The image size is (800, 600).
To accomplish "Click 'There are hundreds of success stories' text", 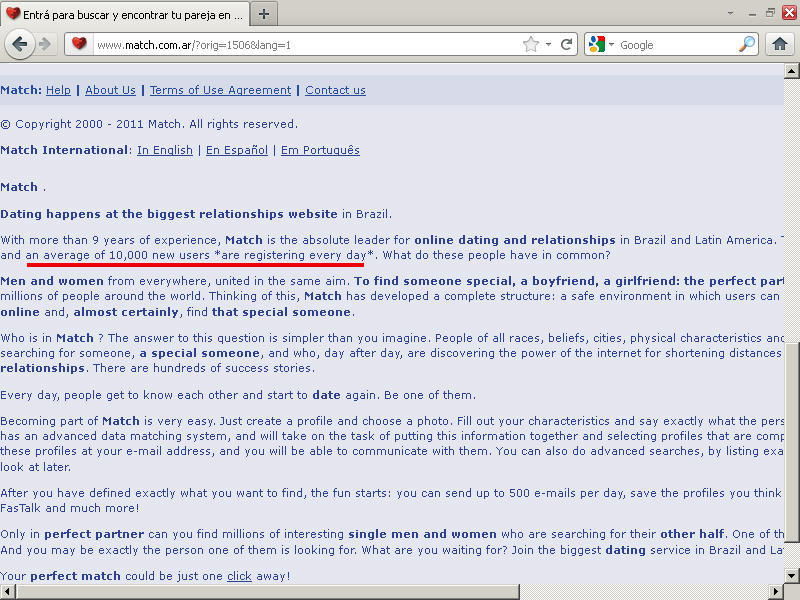I will (204, 368).
